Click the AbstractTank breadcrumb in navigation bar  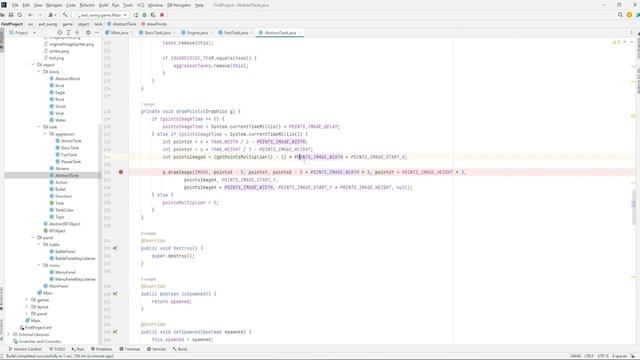tap(122, 24)
